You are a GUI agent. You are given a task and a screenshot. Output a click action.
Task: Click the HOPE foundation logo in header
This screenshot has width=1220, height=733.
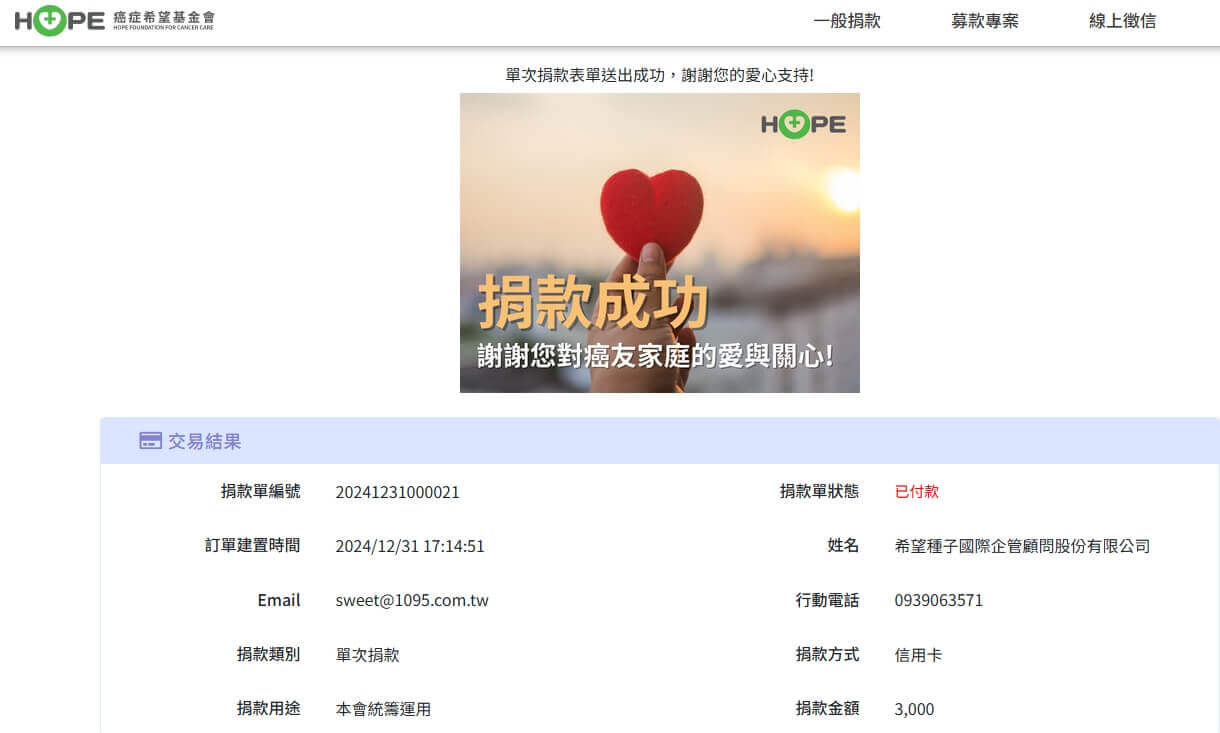coord(114,21)
